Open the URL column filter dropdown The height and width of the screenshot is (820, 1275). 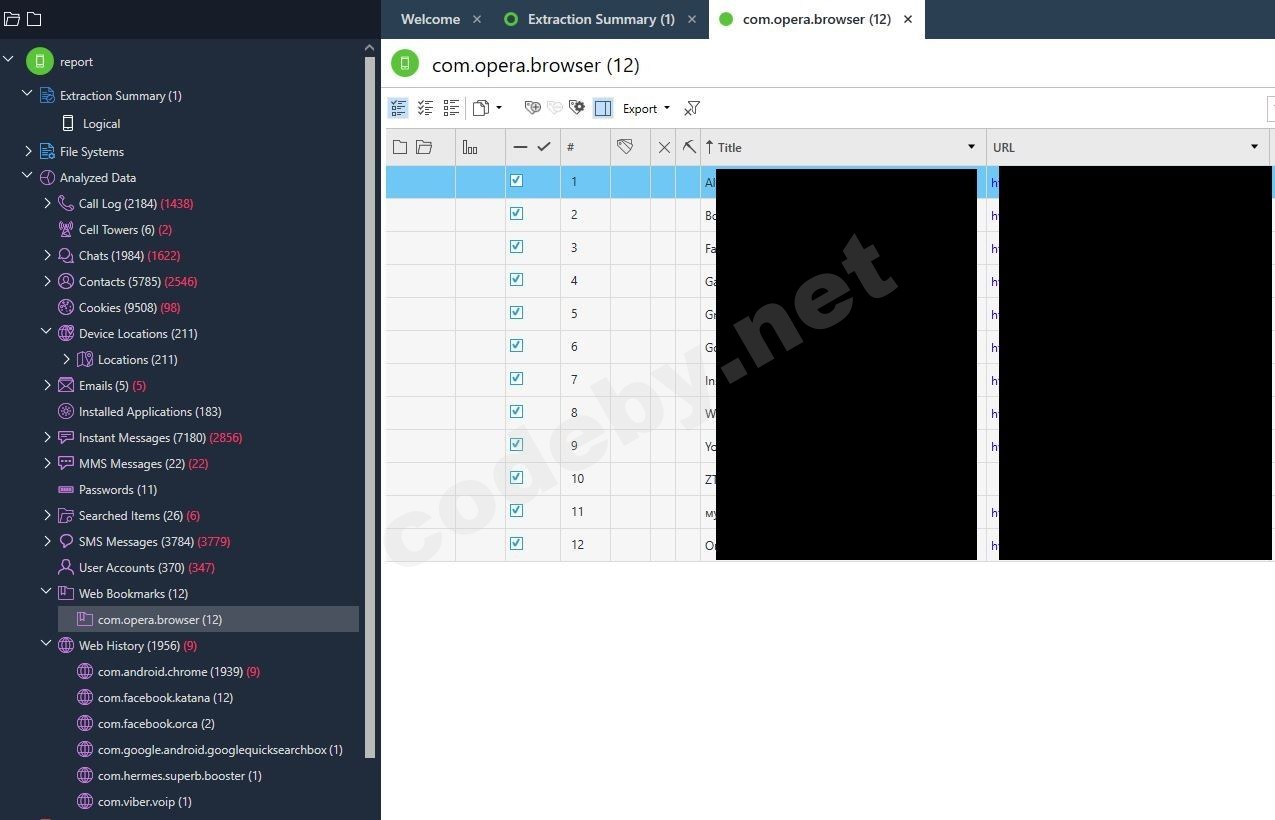click(x=1255, y=147)
